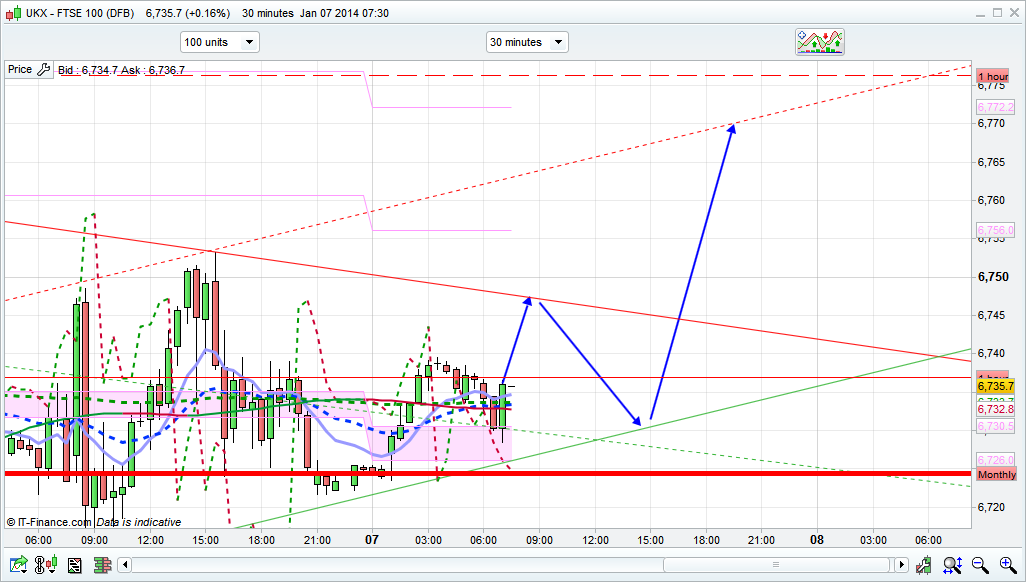The height and width of the screenshot is (582, 1026).
Task: Zoom out on the chart
Action: click(981, 566)
